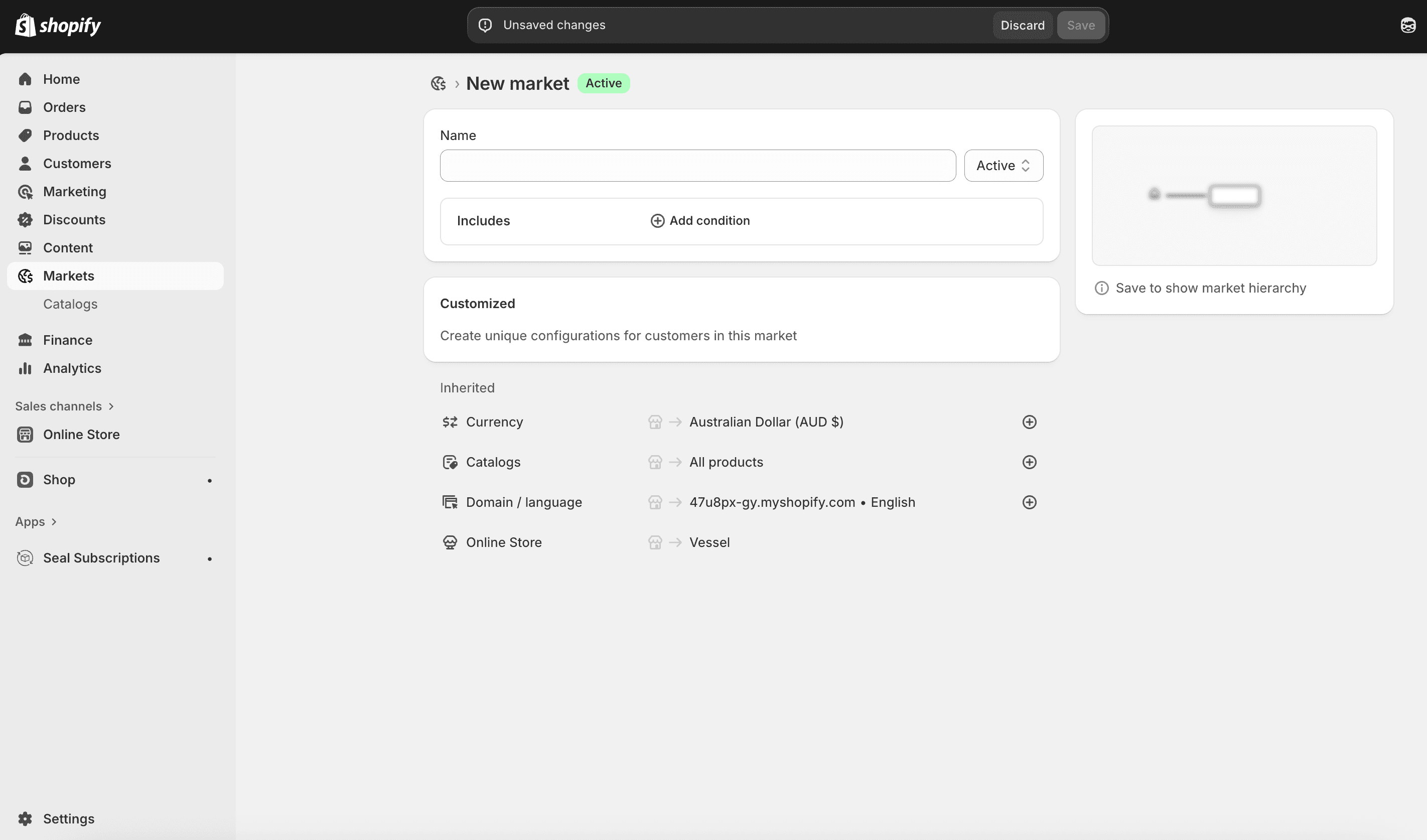Open Analytics from the sidebar

pyautogui.click(x=72, y=368)
